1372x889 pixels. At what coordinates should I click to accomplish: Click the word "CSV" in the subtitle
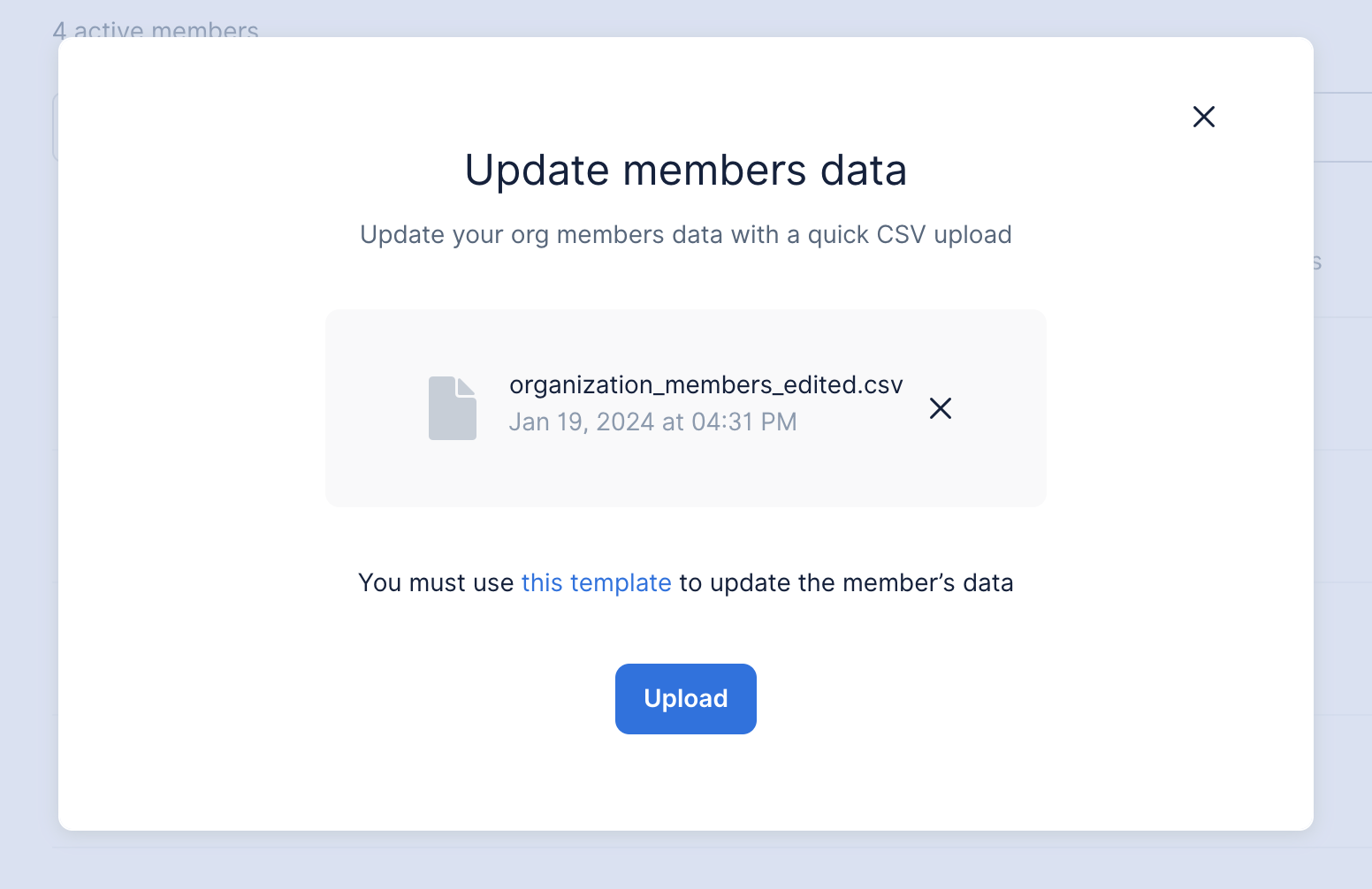click(x=901, y=235)
